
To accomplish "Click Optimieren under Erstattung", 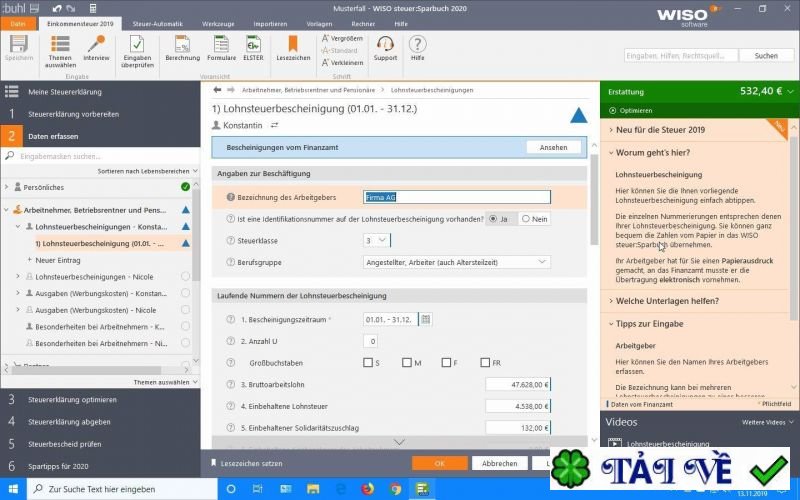I will [631, 111].
